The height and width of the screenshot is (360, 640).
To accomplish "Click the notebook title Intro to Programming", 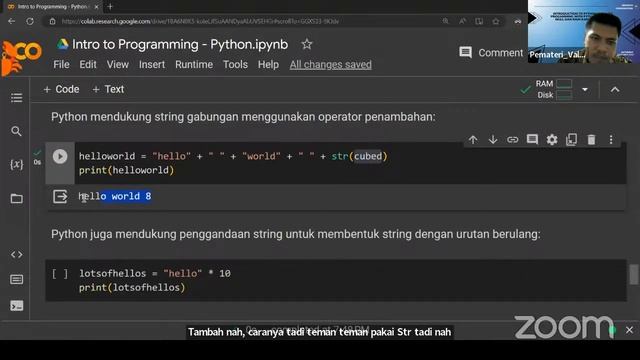I will point(180,44).
